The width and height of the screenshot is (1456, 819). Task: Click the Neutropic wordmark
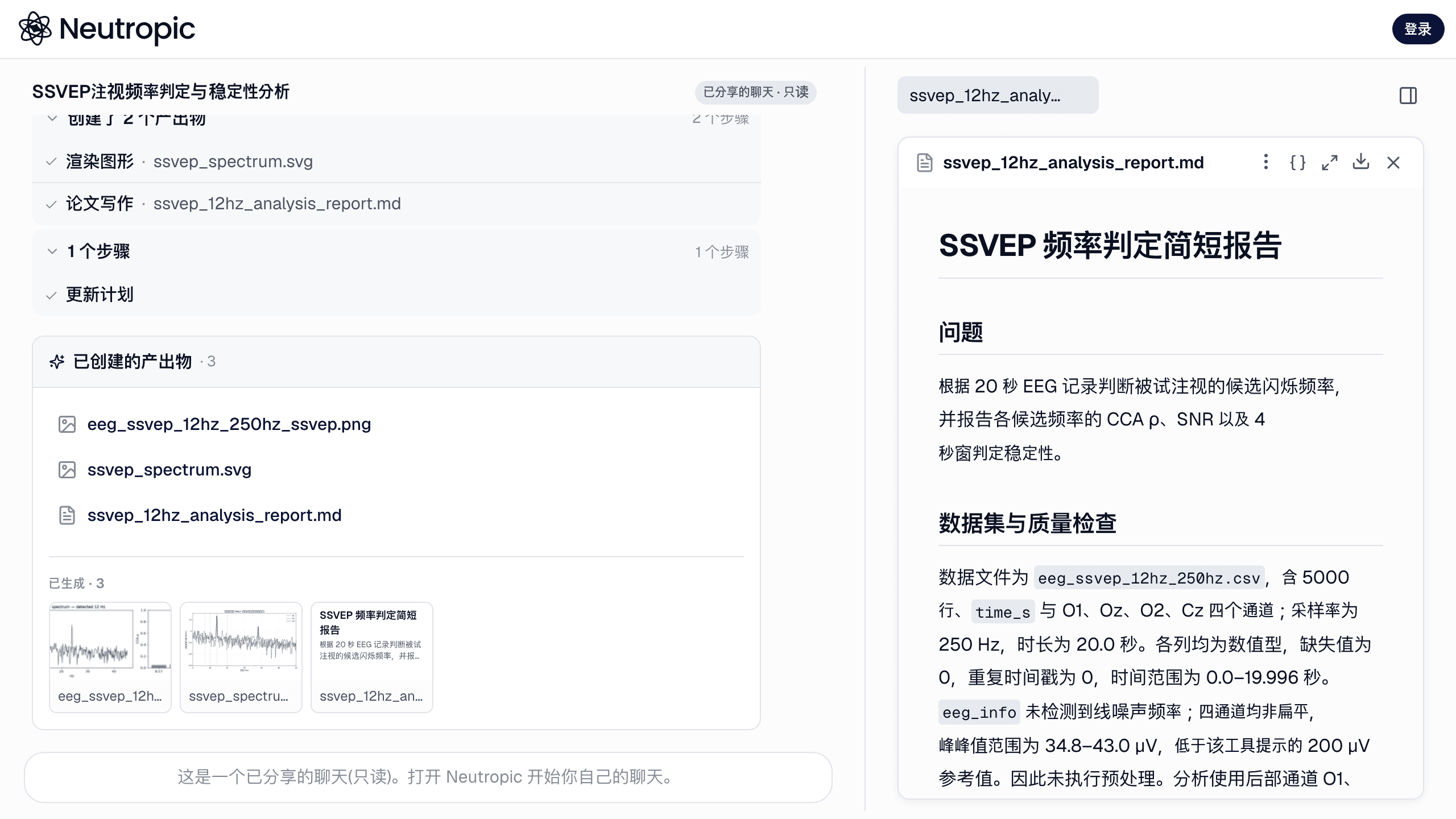[127, 28]
